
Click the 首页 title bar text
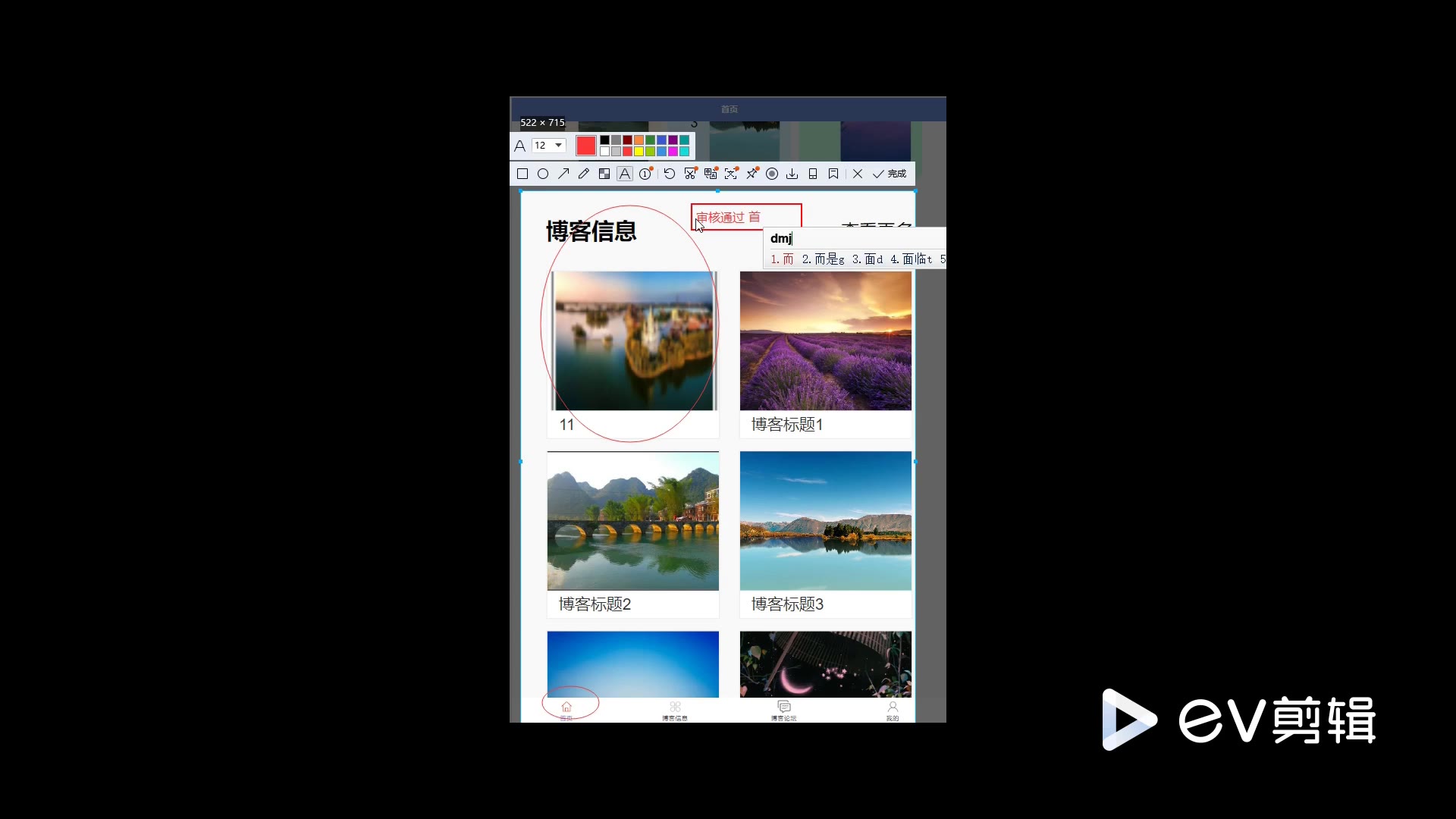pyautogui.click(x=729, y=109)
